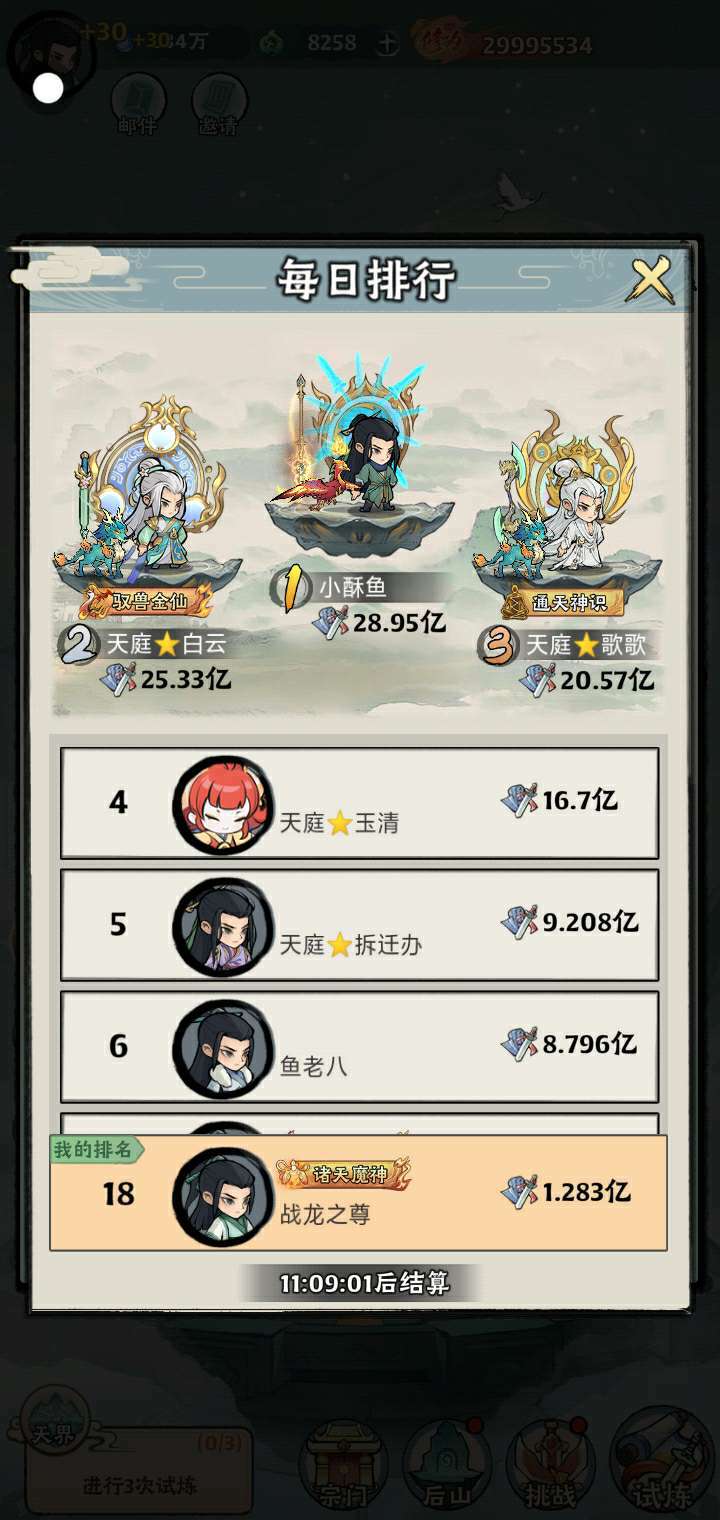The width and height of the screenshot is (720, 1520).
Task: Tap the plus icon beside 8258
Action: [388, 43]
